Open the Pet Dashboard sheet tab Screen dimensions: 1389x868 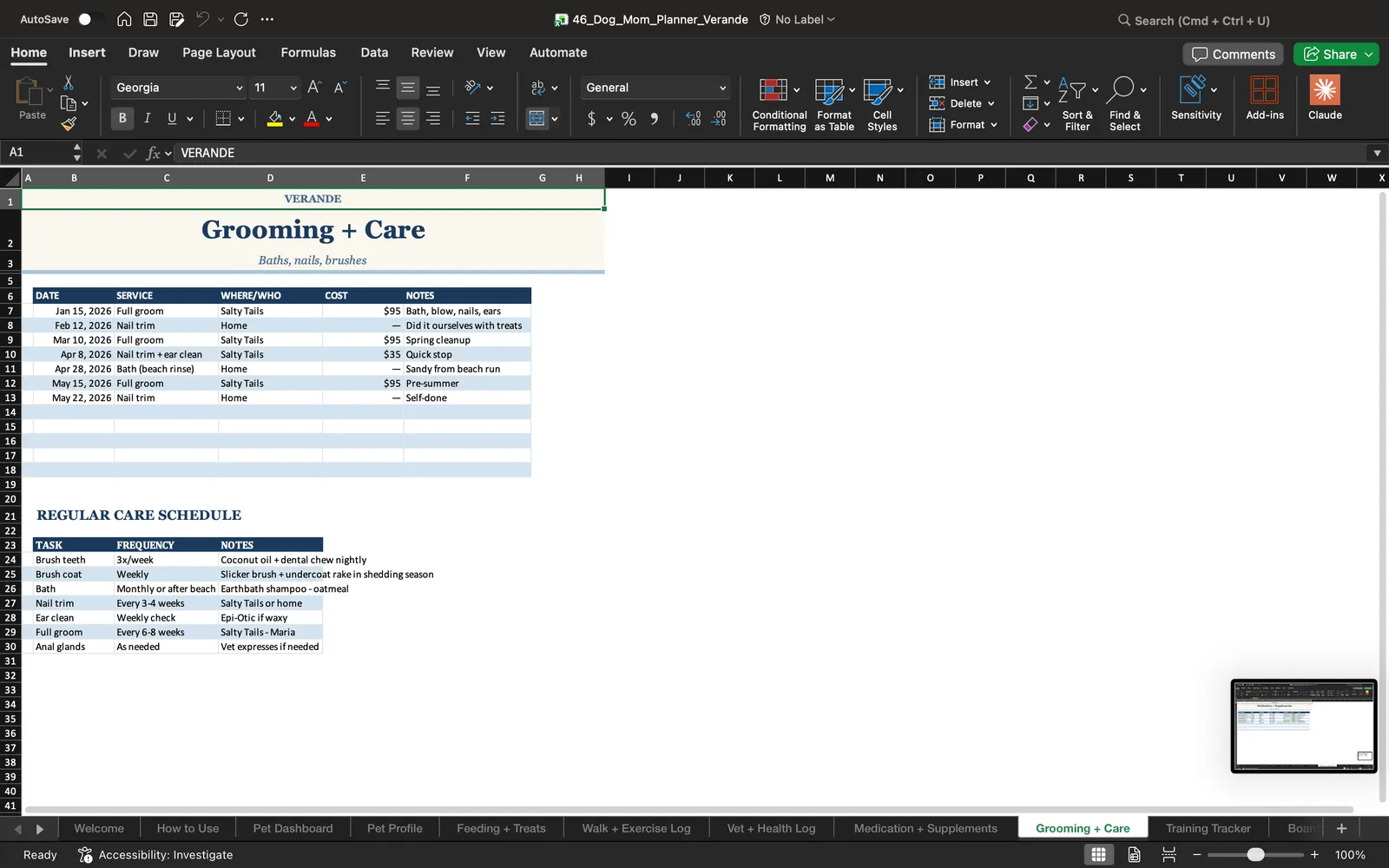[293, 828]
